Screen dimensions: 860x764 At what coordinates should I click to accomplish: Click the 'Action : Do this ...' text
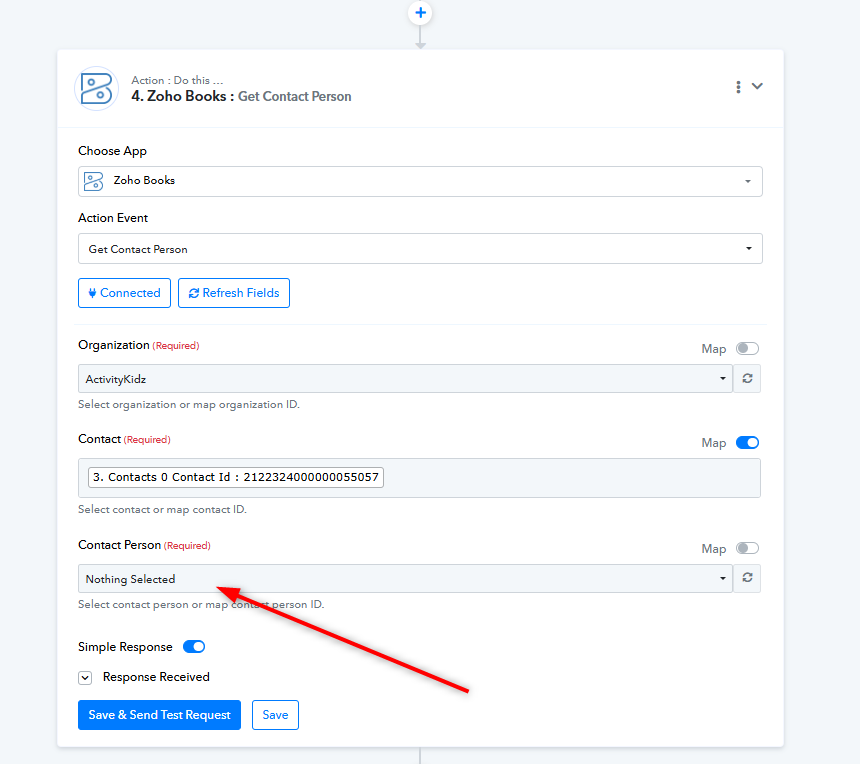[177, 80]
